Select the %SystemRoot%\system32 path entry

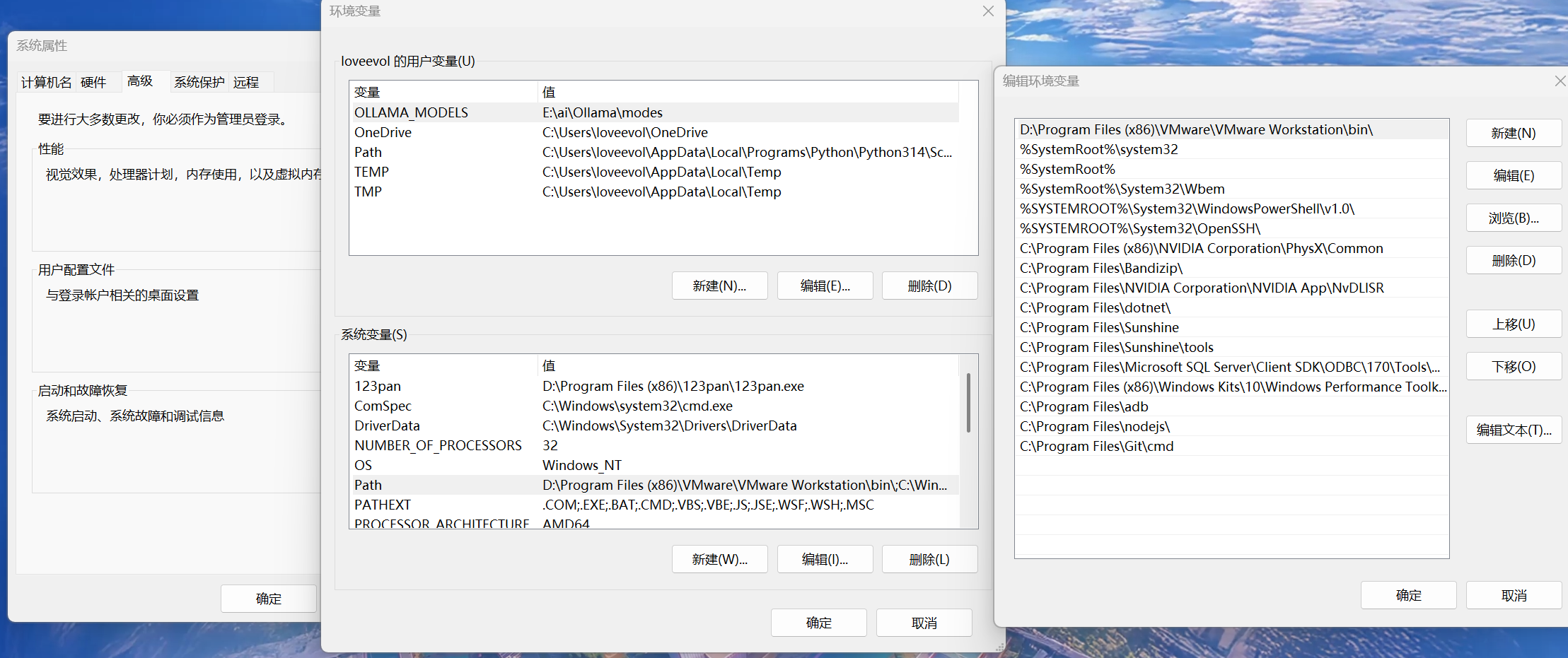[x=1231, y=149]
